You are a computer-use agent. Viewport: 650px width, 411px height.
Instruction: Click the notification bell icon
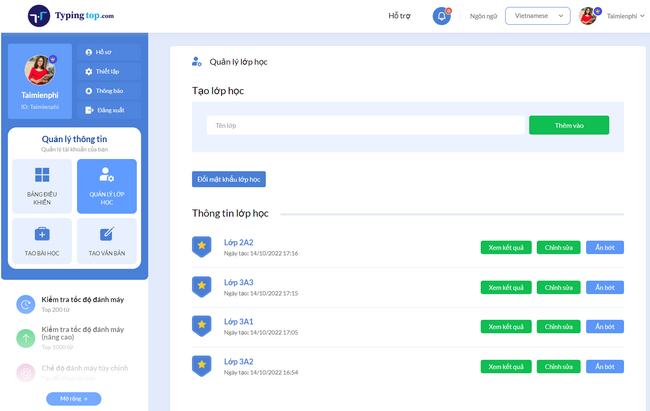[x=441, y=16]
